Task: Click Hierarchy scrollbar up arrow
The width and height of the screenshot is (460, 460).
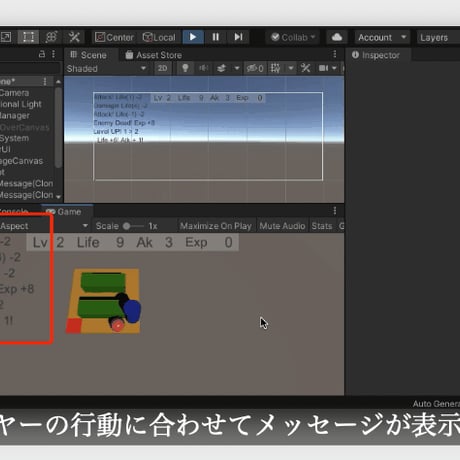Action: pyautogui.click(x=58, y=81)
